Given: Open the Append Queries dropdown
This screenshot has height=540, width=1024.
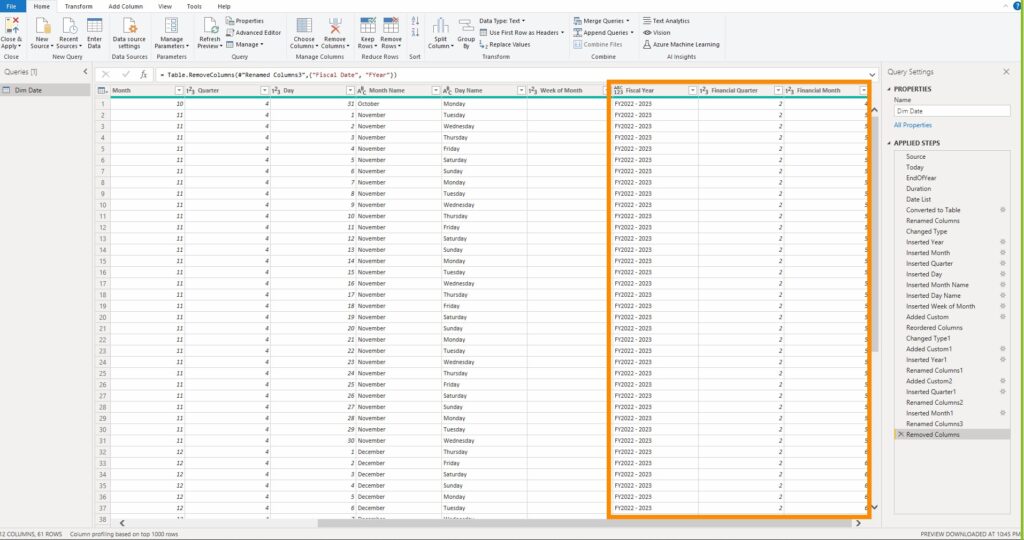Looking at the screenshot, I should (603, 33).
